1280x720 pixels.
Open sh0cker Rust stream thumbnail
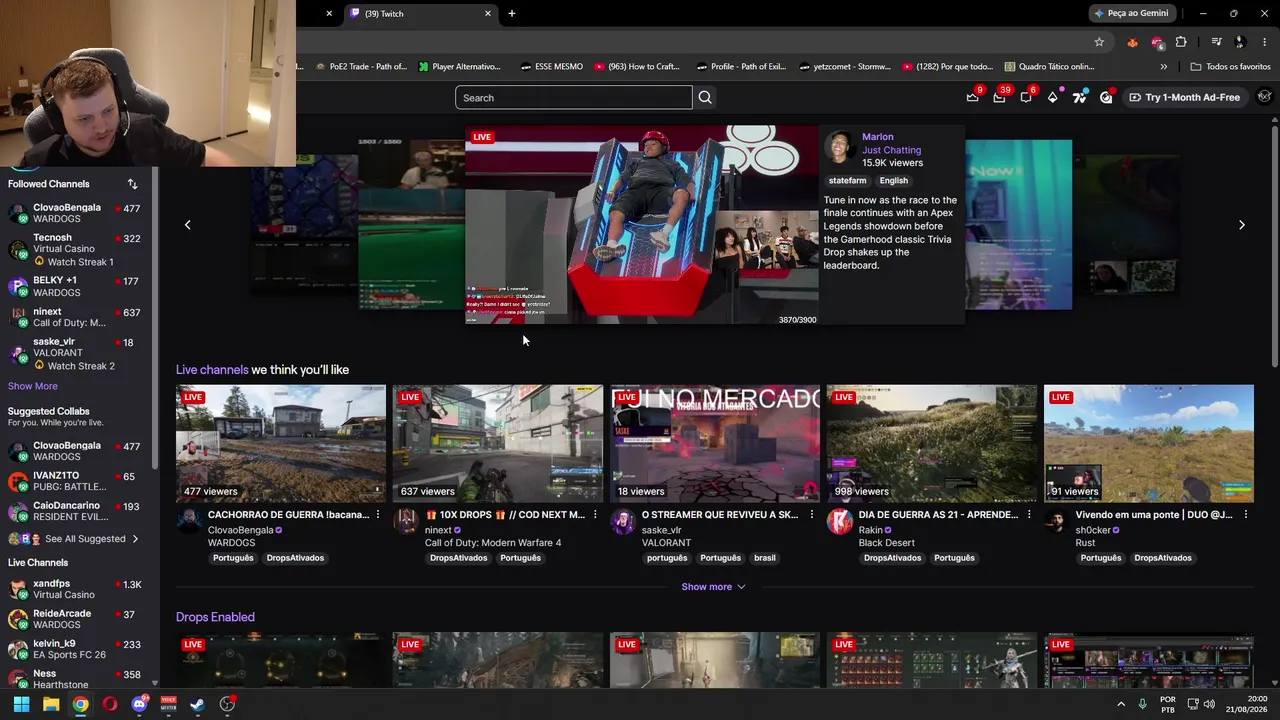pyautogui.click(x=1149, y=443)
